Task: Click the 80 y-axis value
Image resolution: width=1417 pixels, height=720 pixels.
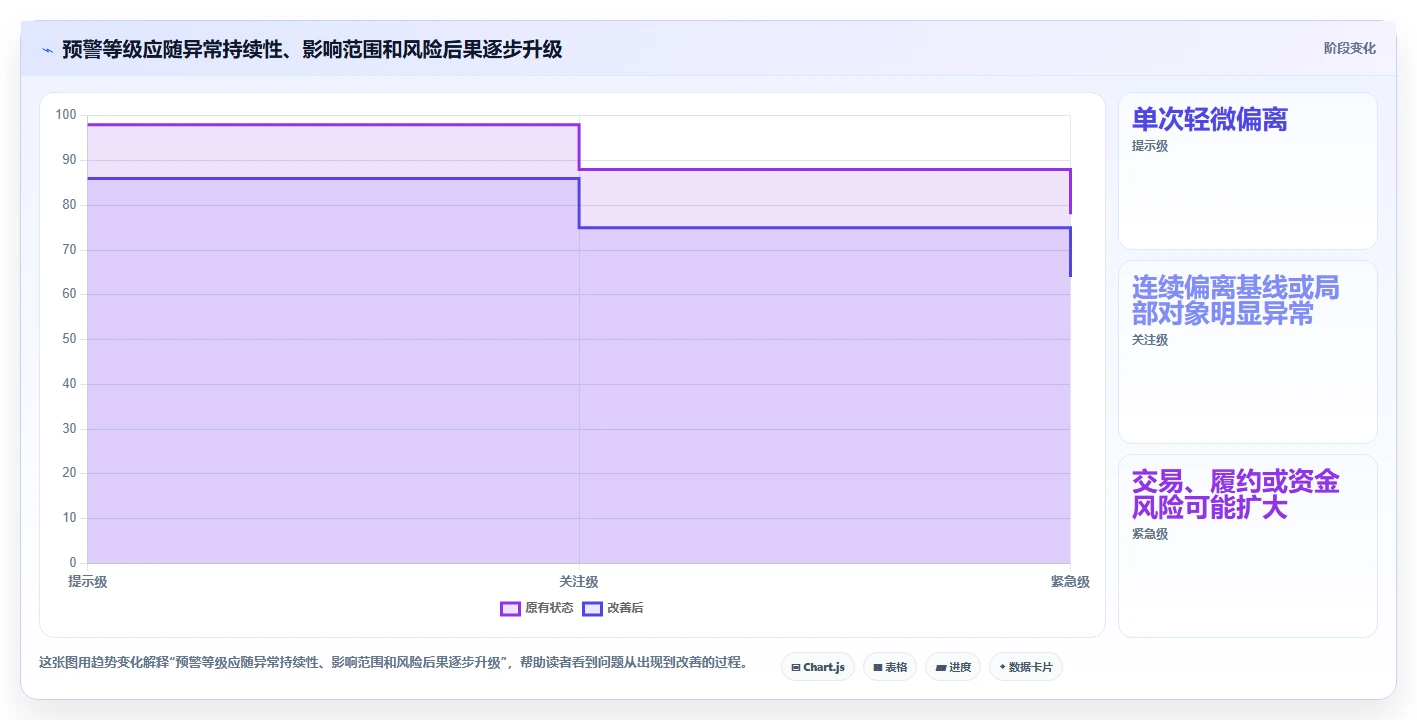Action: click(x=69, y=205)
